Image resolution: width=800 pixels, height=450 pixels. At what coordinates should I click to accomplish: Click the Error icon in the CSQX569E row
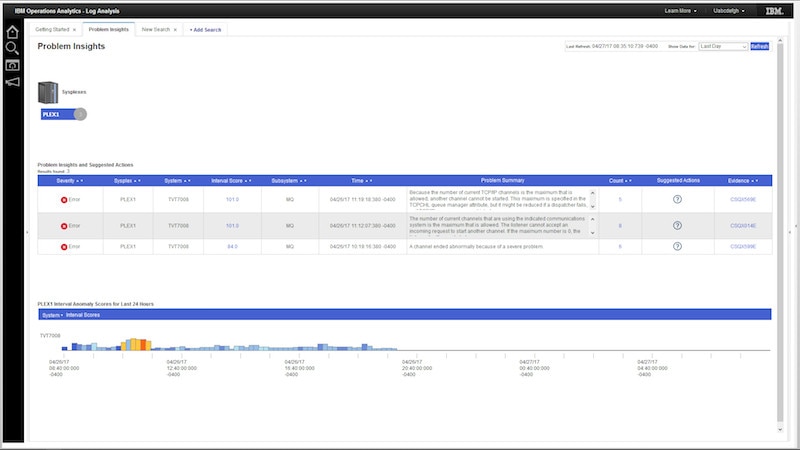(64, 200)
